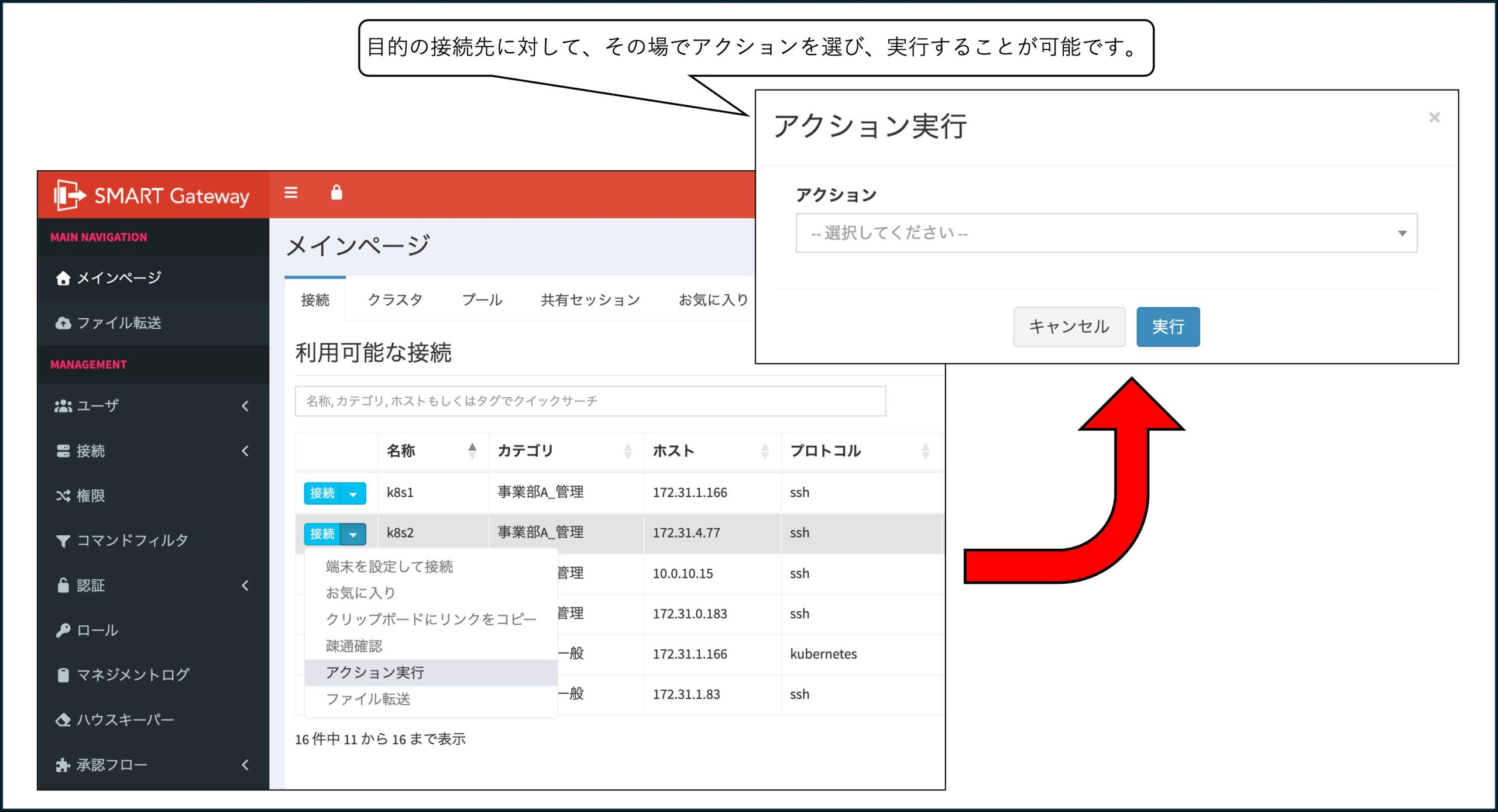
Task: Open マネジメントログ clipboard sidebar item
Action: [x=123, y=675]
